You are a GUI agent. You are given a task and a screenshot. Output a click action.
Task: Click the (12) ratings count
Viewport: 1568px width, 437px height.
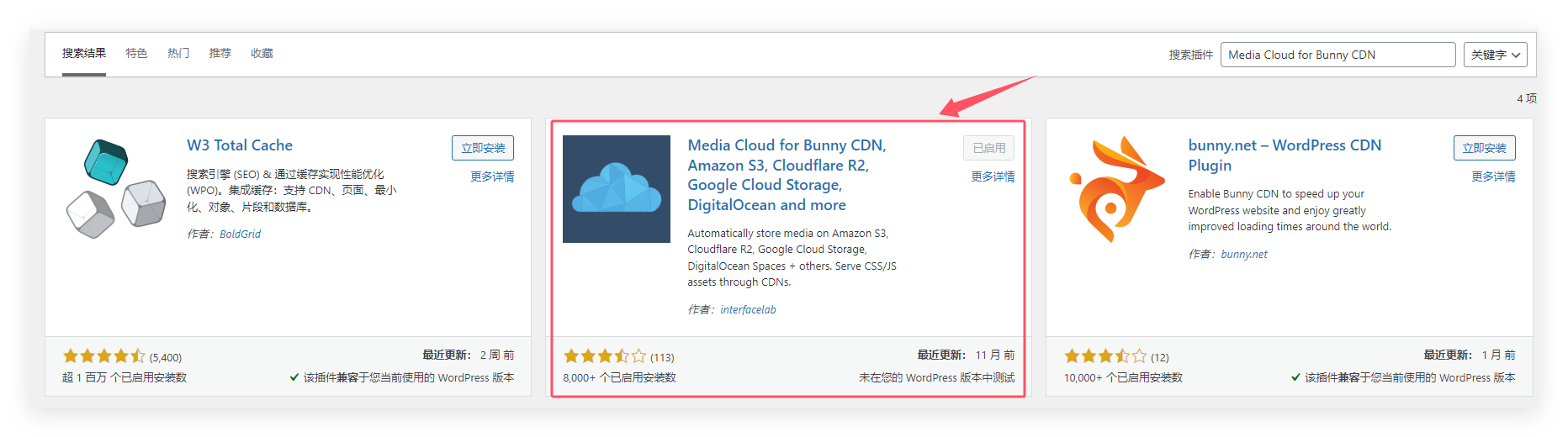(x=1160, y=357)
